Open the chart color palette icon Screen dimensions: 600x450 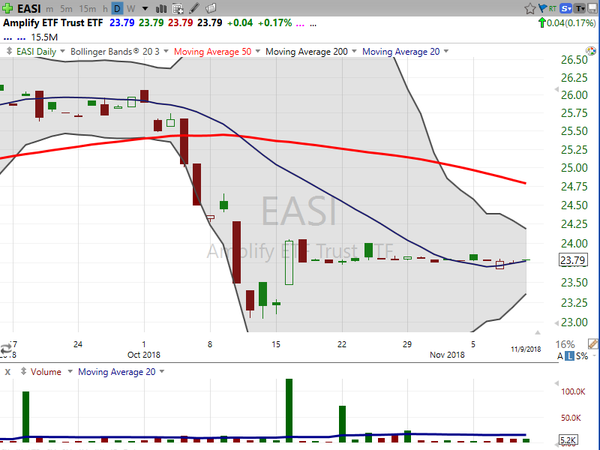[x=591, y=51]
